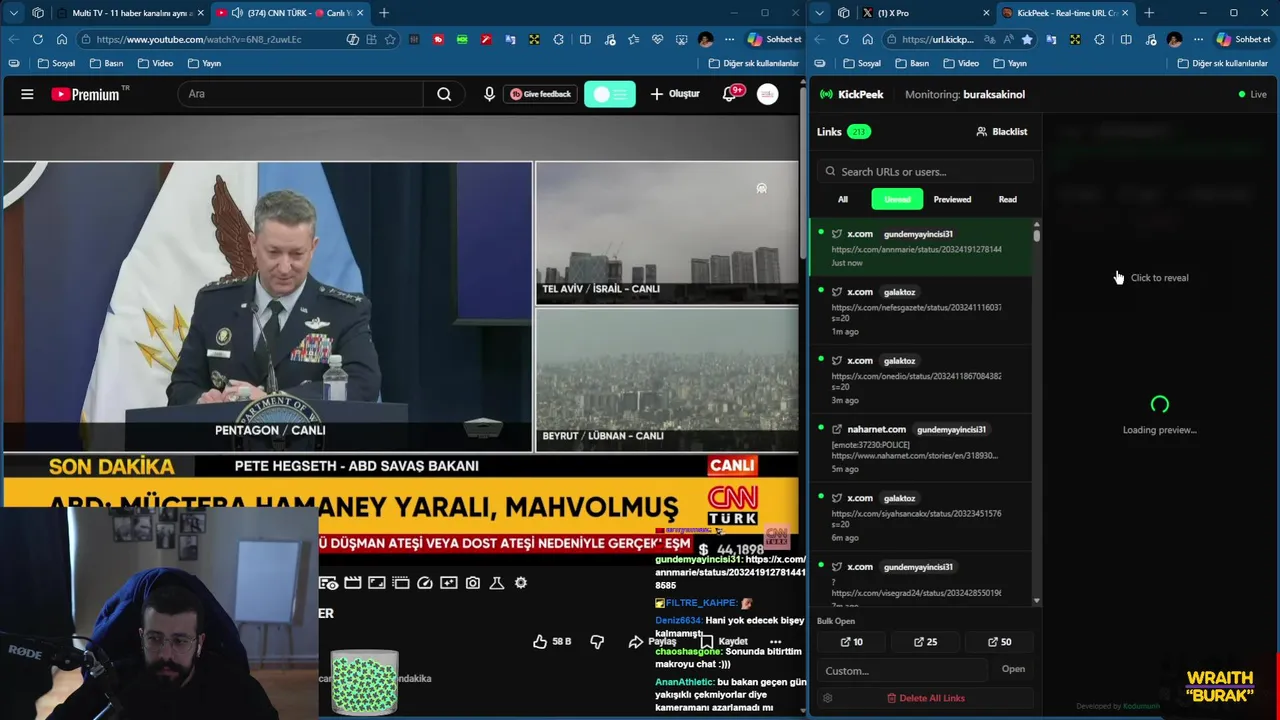Select the Previewed filter tab
This screenshot has height=720, width=1280.
click(x=952, y=199)
